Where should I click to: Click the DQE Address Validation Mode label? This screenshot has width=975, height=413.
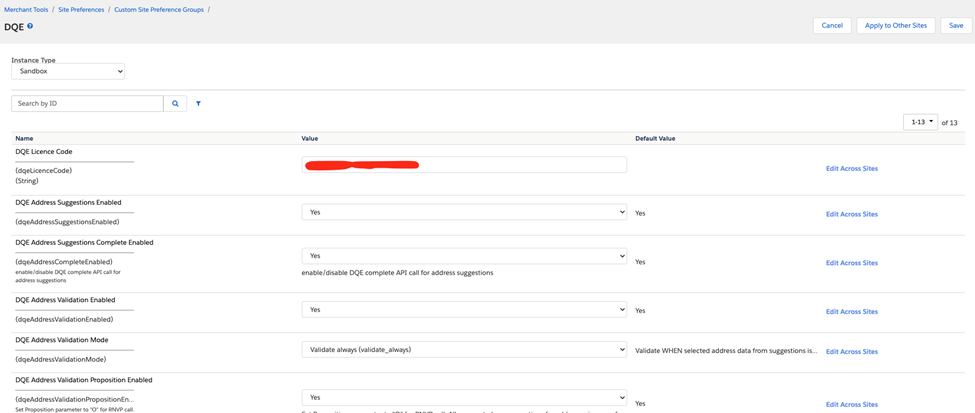pos(61,340)
